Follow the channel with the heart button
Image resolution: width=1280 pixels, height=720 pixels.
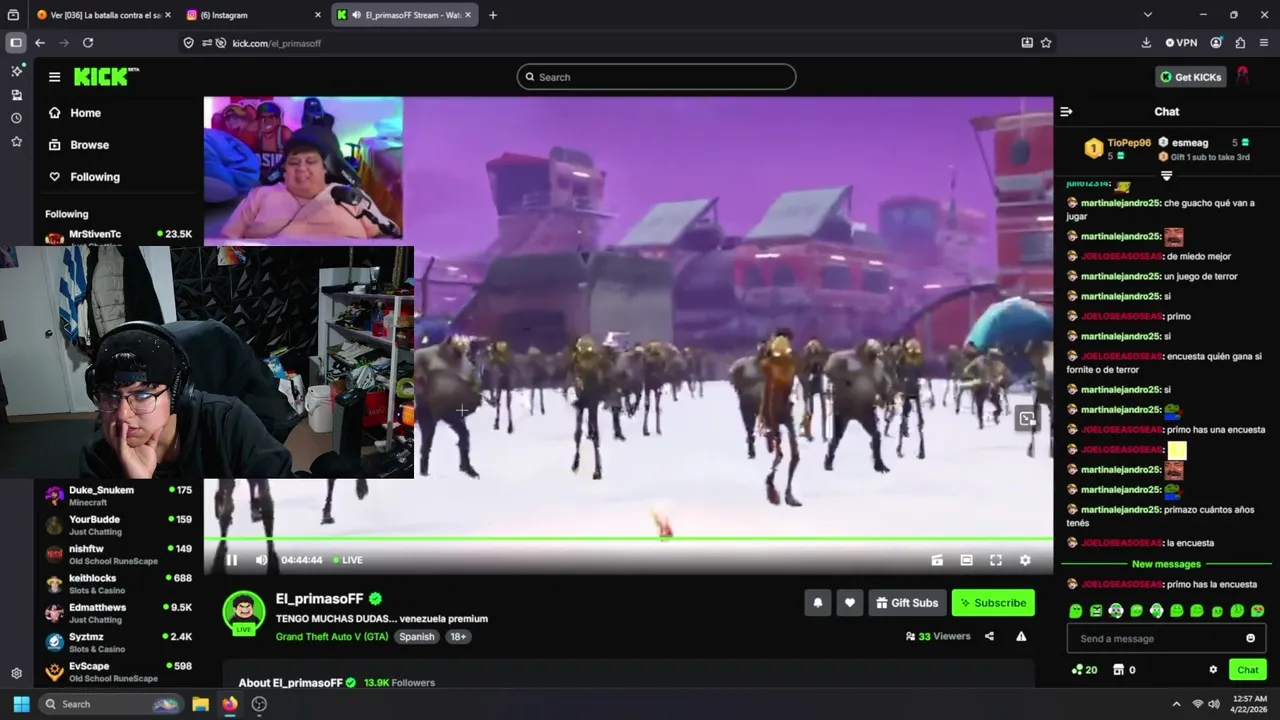(x=850, y=602)
